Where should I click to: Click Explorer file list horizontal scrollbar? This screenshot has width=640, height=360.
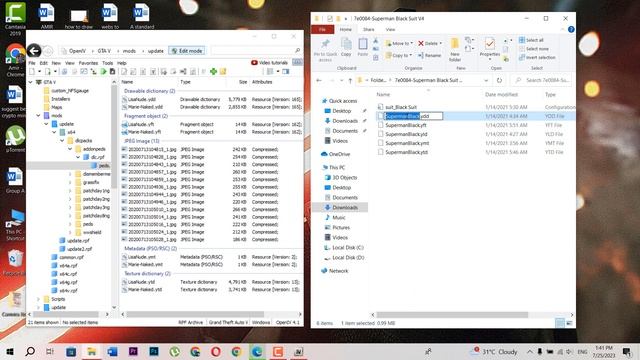click(x=452, y=315)
